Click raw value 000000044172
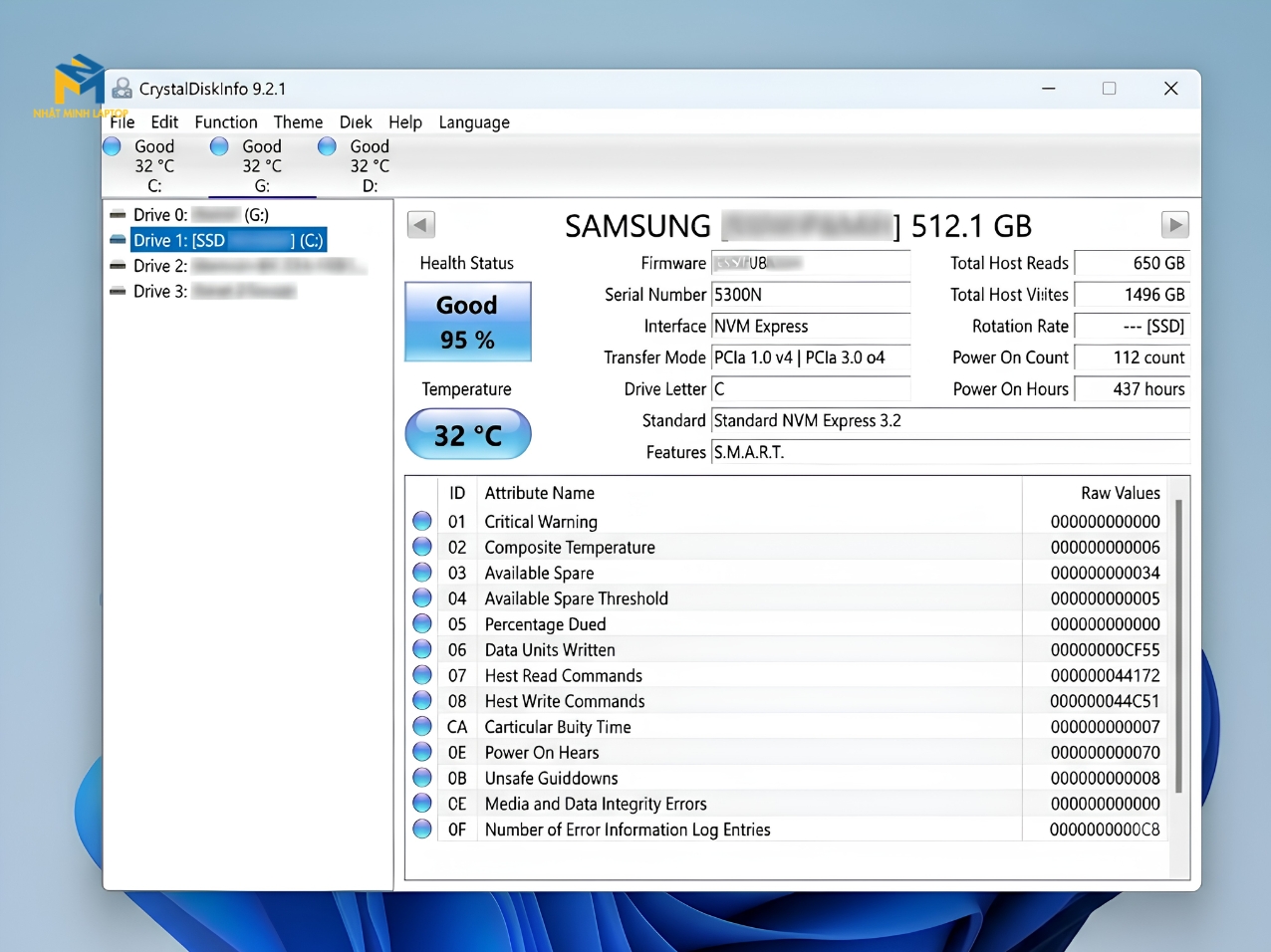Image resolution: width=1271 pixels, height=952 pixels. point(1105,676)
